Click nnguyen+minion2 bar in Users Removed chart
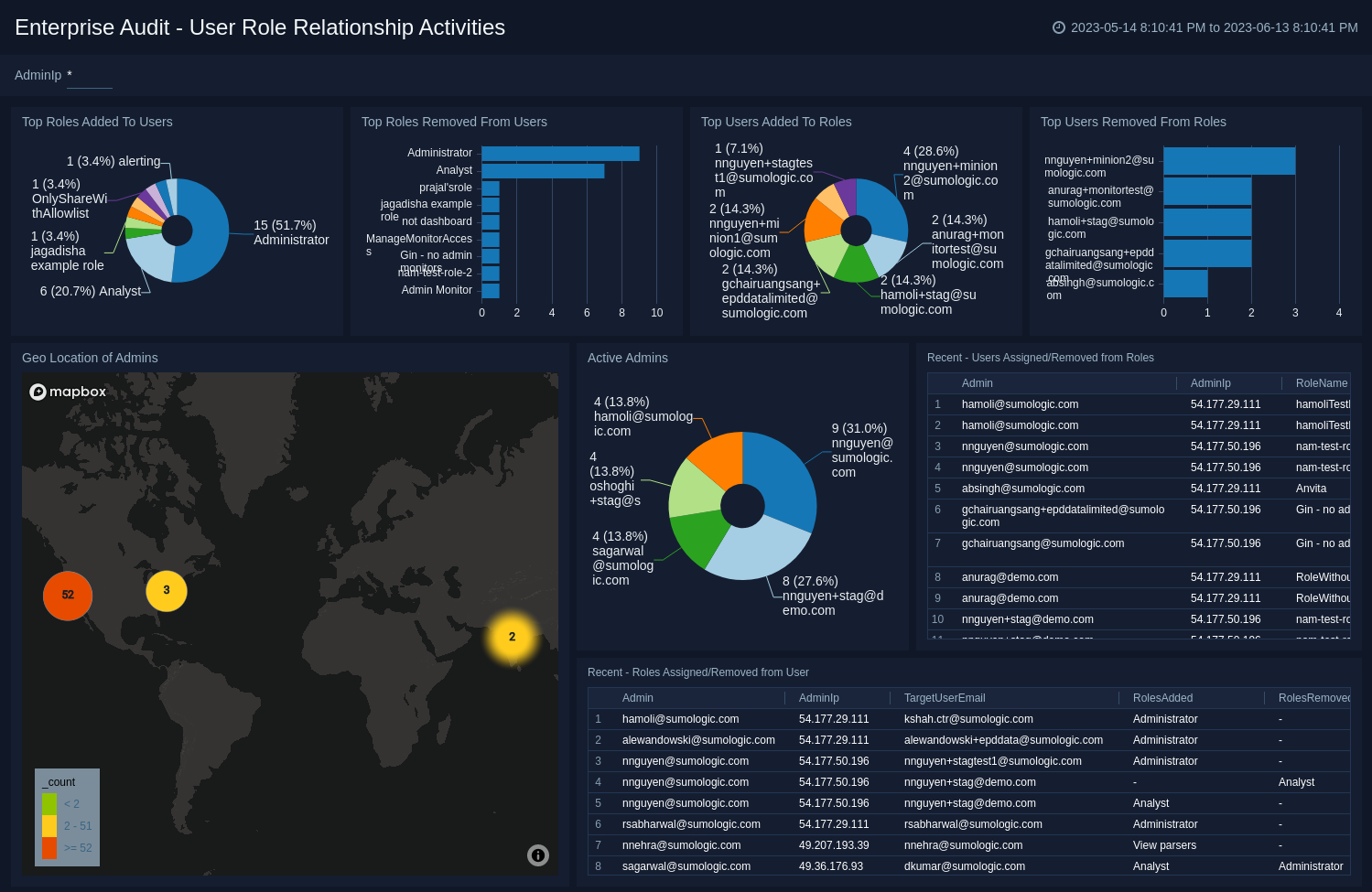 point(1228,162)
